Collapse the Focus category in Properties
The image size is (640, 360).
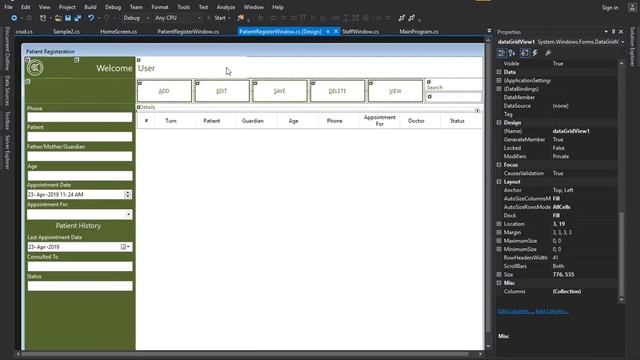tap(499, 165)
